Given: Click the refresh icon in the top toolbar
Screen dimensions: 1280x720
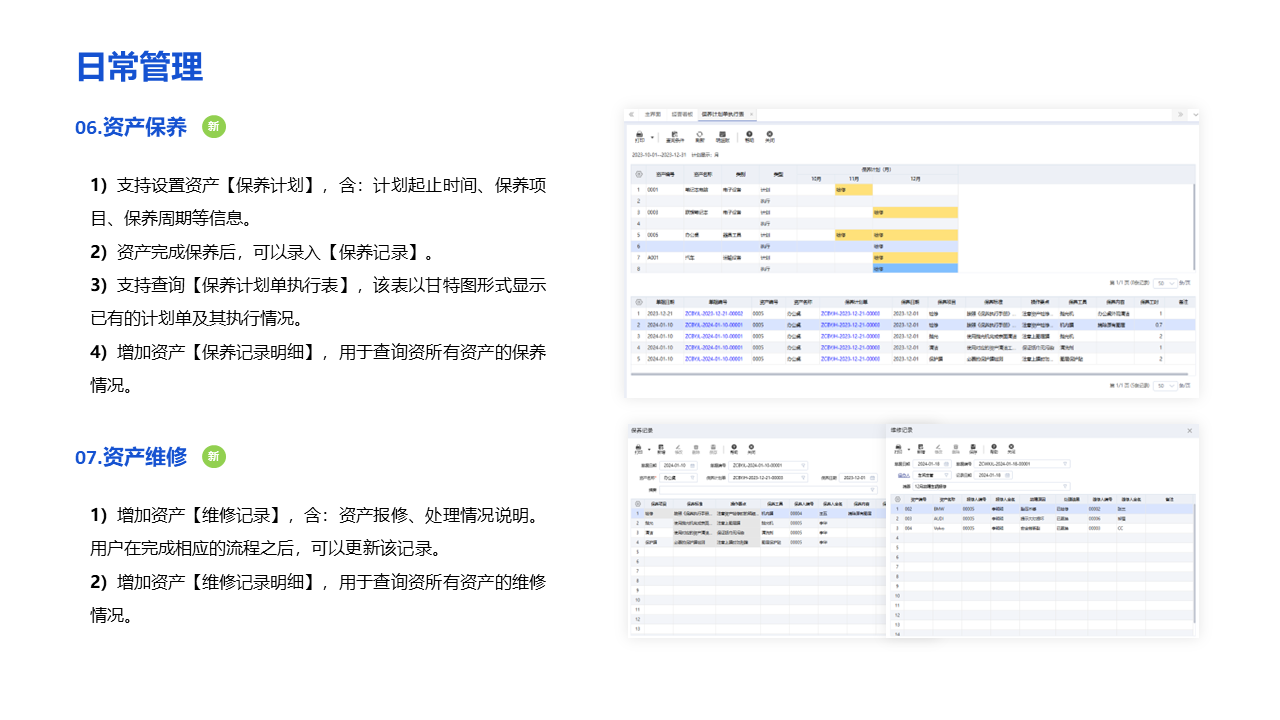Looking at the screenshot, I should pyautogui.click(x=700, y=136).
